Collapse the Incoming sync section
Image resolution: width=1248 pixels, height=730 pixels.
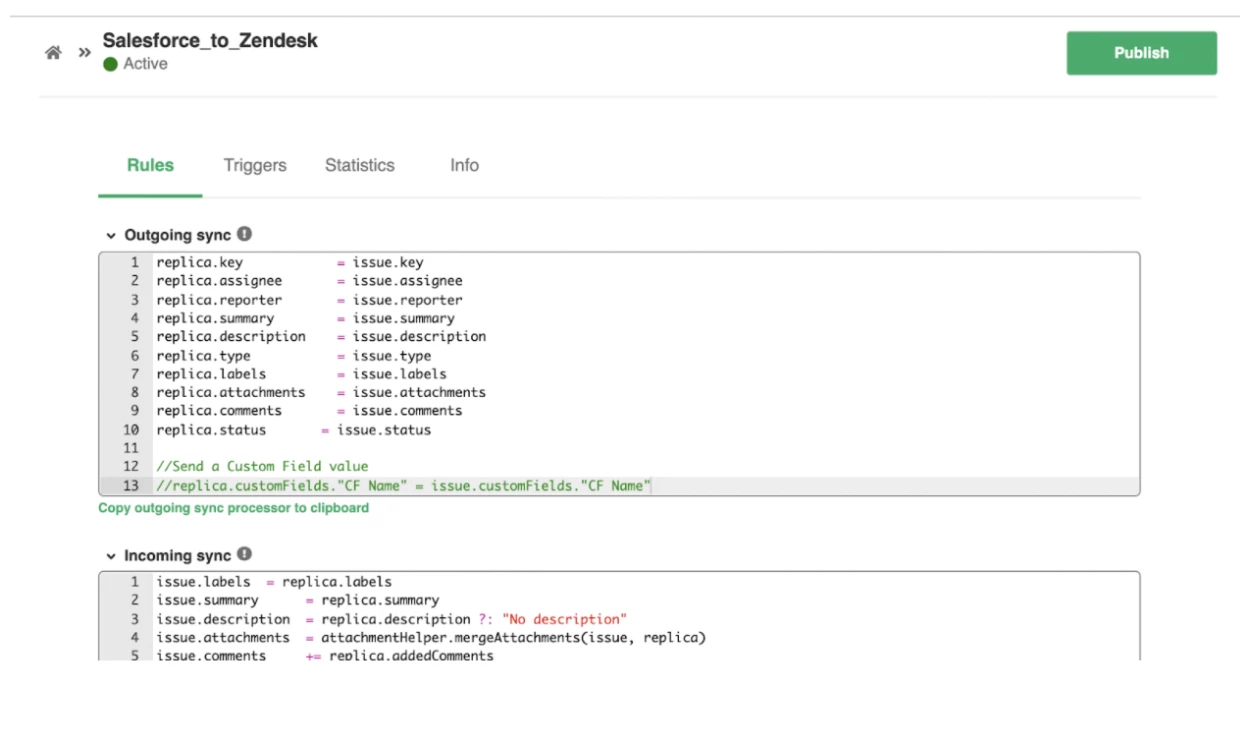coord(111,556)
